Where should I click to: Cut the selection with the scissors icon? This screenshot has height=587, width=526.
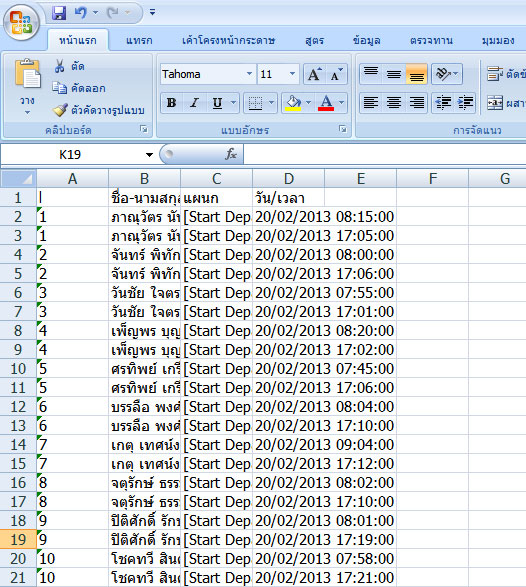(59, 66)
